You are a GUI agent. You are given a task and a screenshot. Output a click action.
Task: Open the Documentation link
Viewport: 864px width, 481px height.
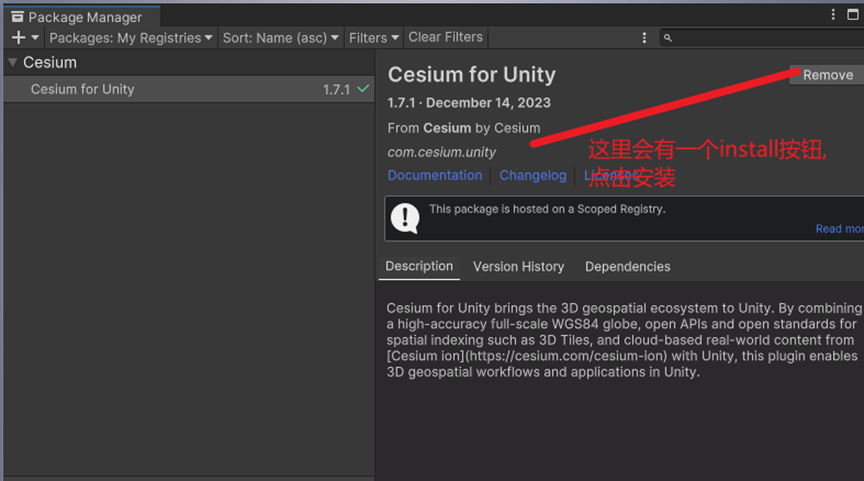pos(435,175)
